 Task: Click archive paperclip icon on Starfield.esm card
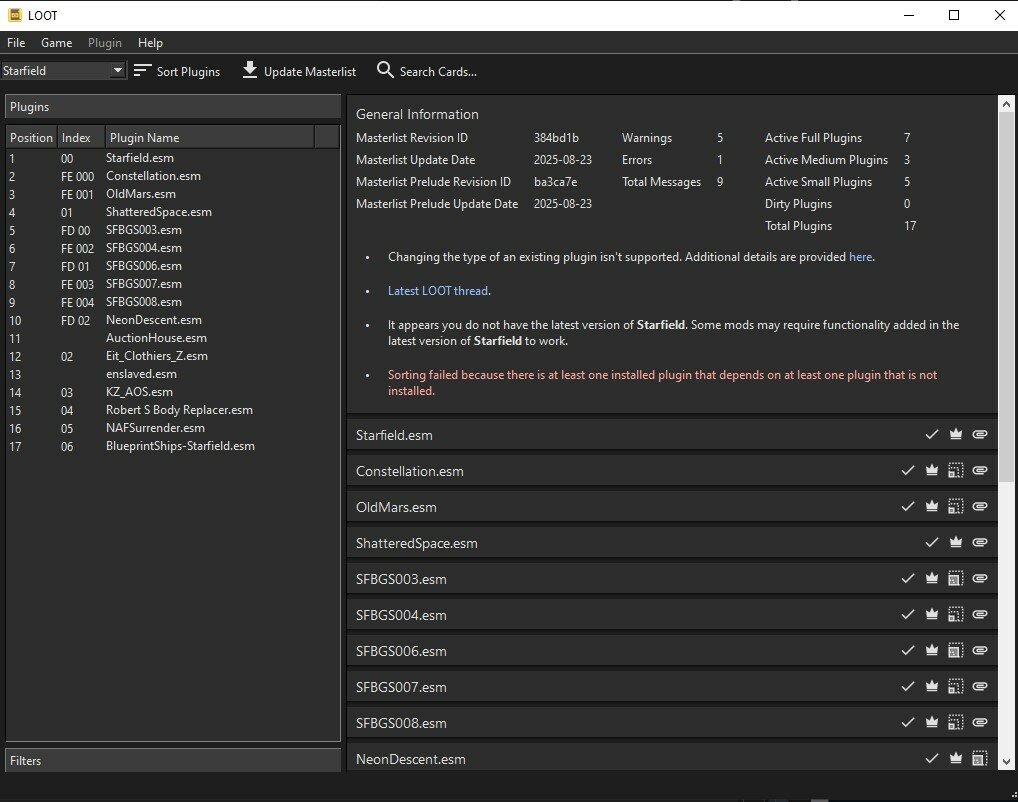(980, 434)
